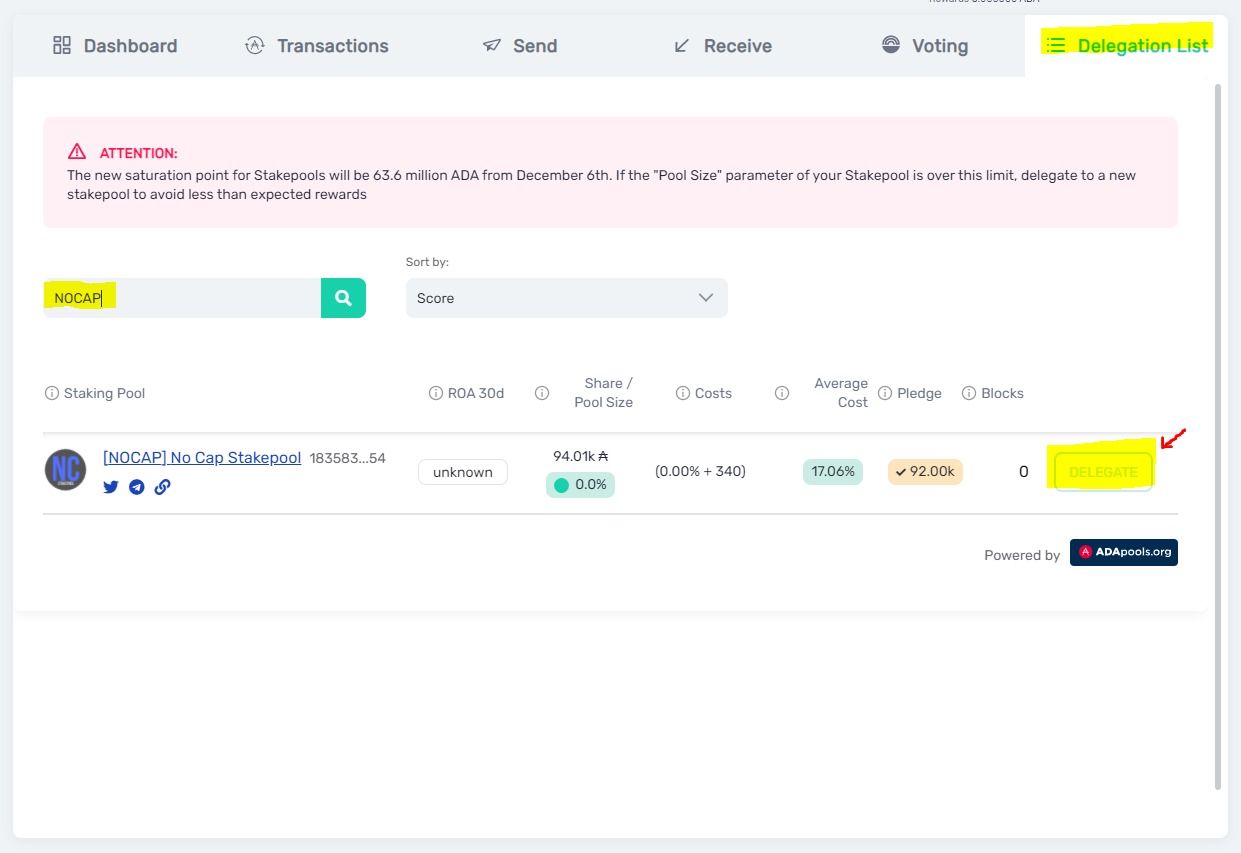
Task: Click the 94.01k pool size value
Action: pos(581,456)
